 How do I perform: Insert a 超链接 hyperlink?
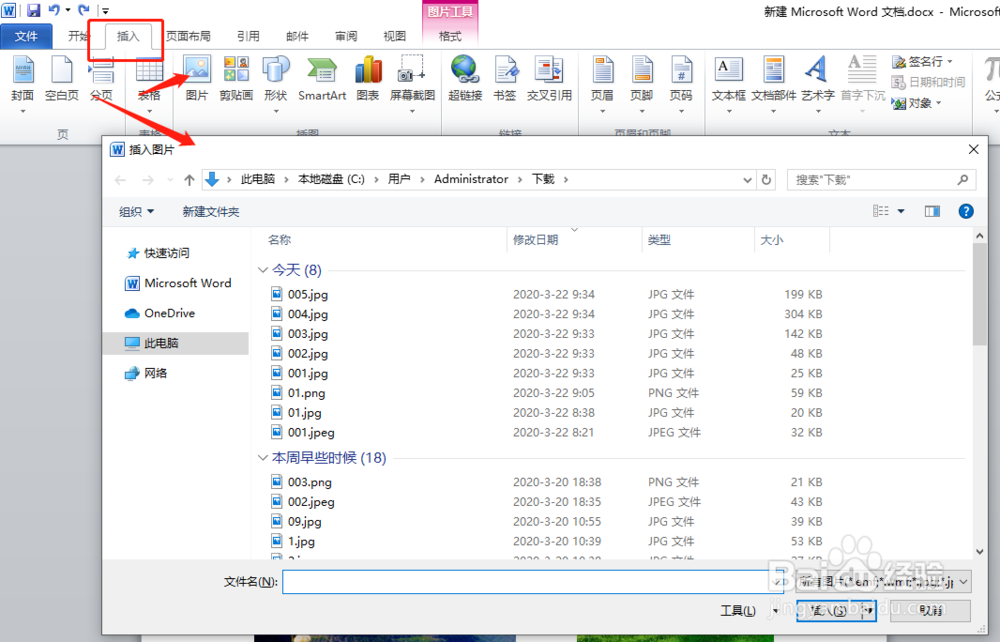click(x=465, y=79)
